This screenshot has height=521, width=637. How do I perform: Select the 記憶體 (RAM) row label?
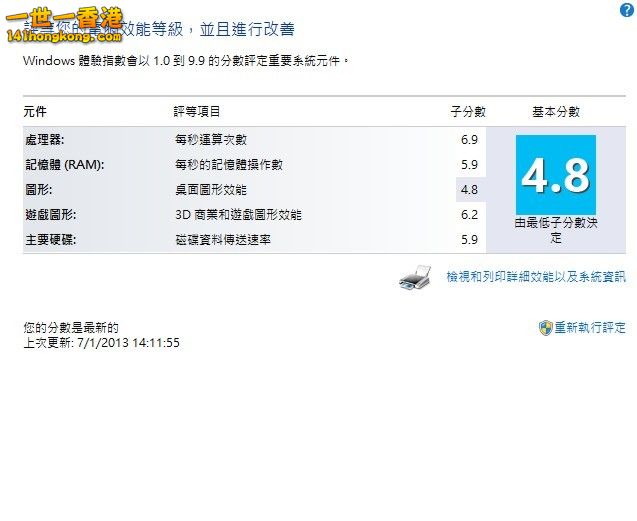[x=63, y=165]
